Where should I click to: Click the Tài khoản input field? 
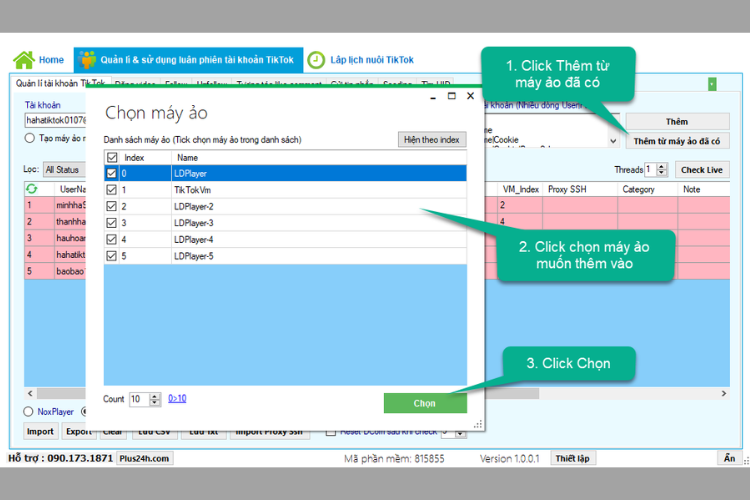[55, 120]
